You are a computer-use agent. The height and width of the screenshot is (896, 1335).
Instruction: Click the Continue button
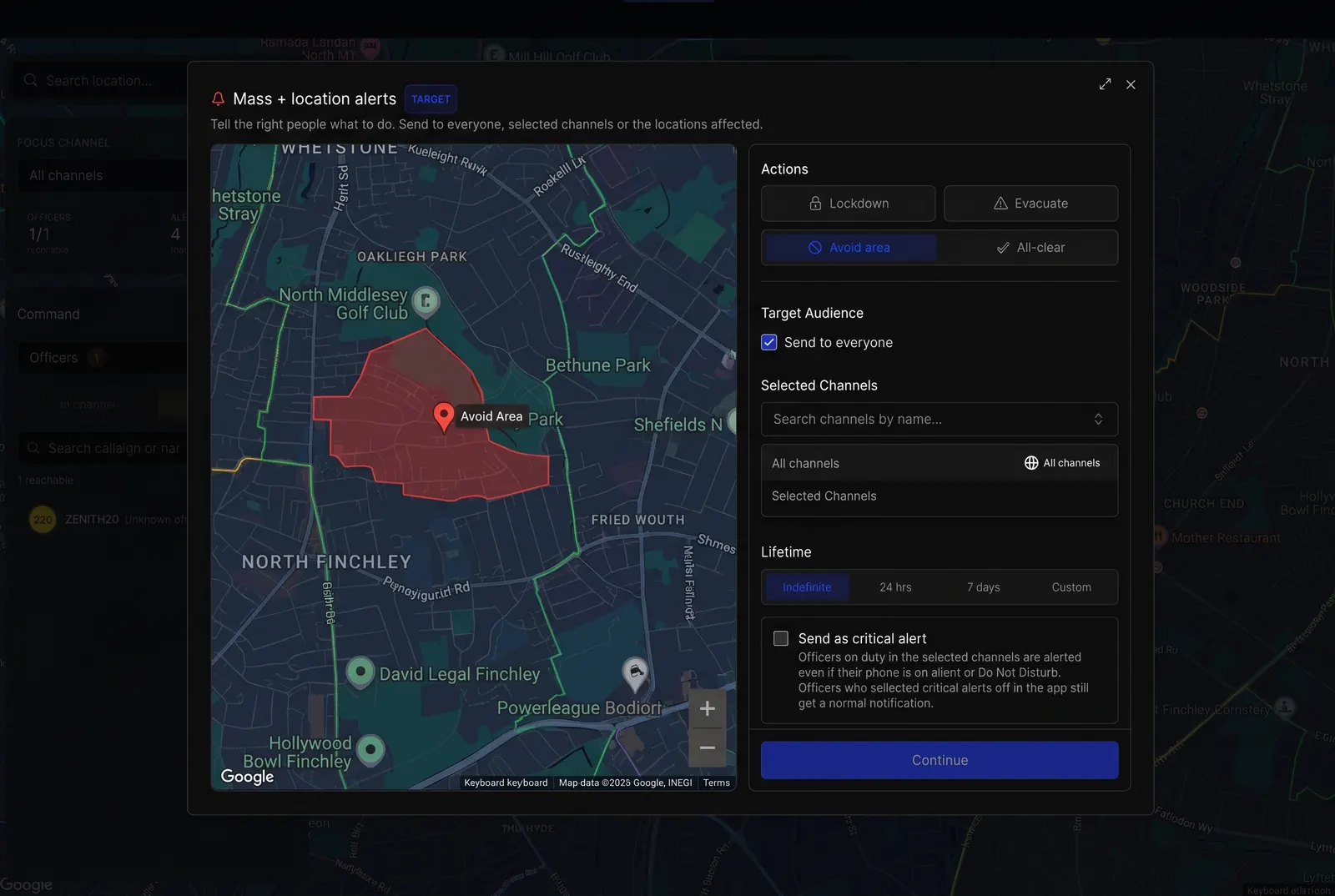pos(940,760)
